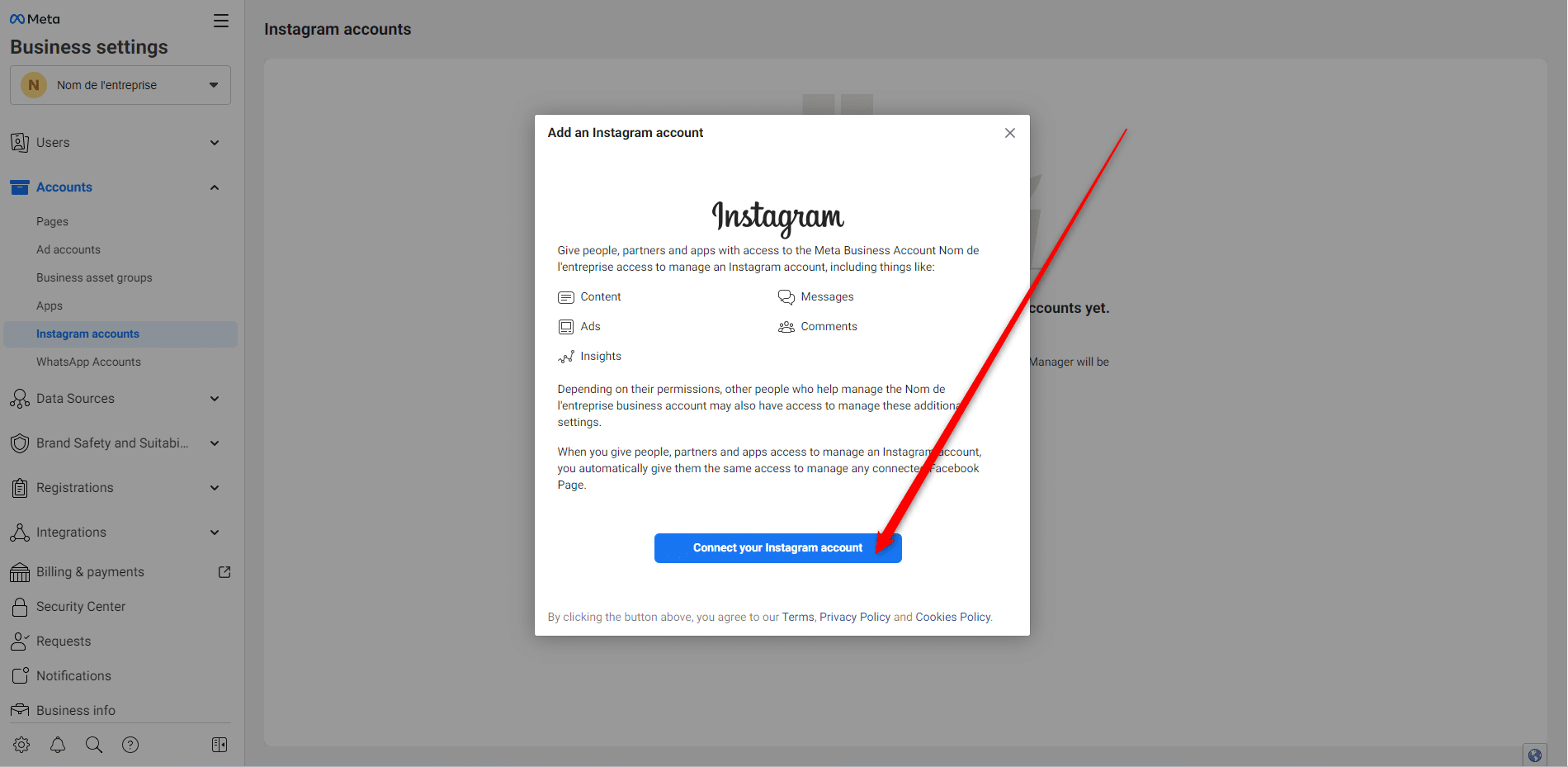Click the N business avatar
Image resolution: width=1568 pixels, height=767 pixels.
coord(34,85)
